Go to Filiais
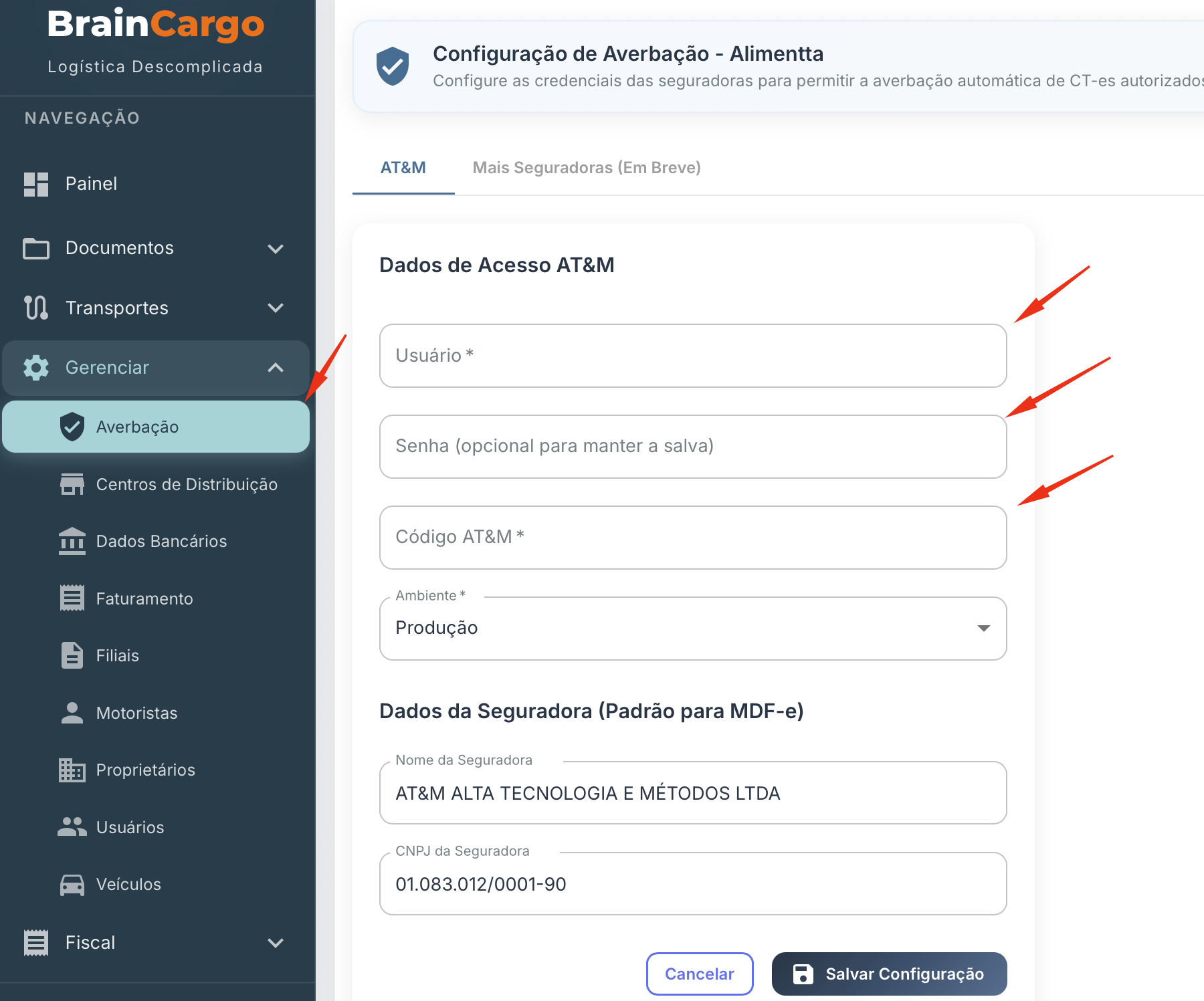The height and width of the screenshot is (1001, 1204). click(156, 655)
